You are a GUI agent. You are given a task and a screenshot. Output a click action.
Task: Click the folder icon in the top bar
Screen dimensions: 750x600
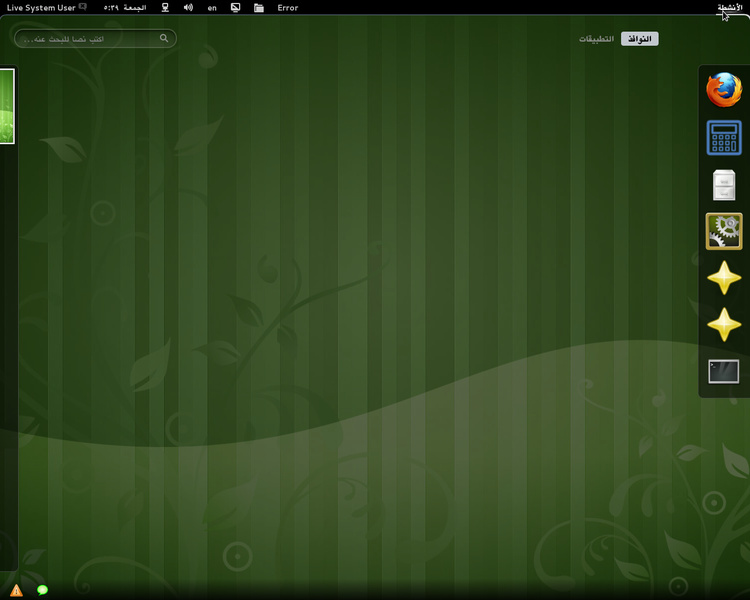pos(259,8)
